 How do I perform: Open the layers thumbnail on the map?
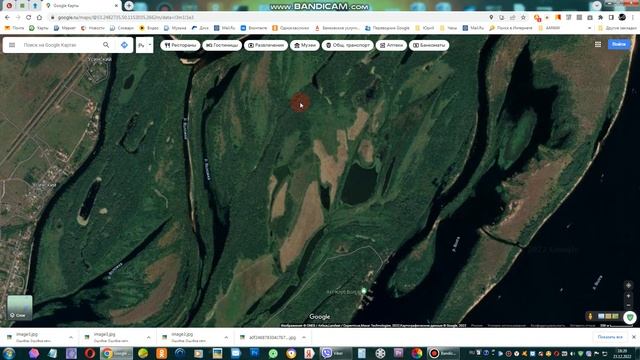[x=19, y=307]
